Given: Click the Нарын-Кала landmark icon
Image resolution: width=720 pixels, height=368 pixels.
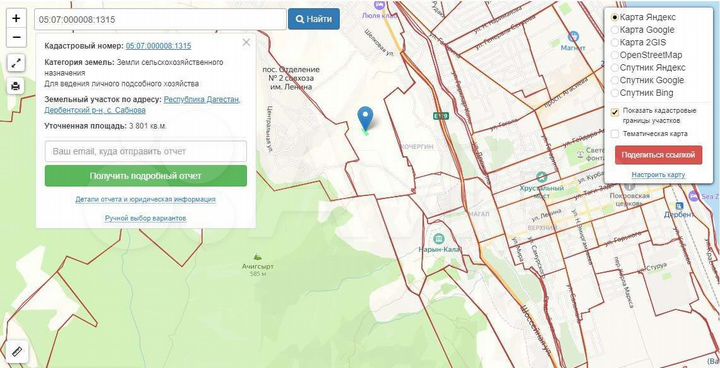Looking at the screenshot, I should (439, 238).
